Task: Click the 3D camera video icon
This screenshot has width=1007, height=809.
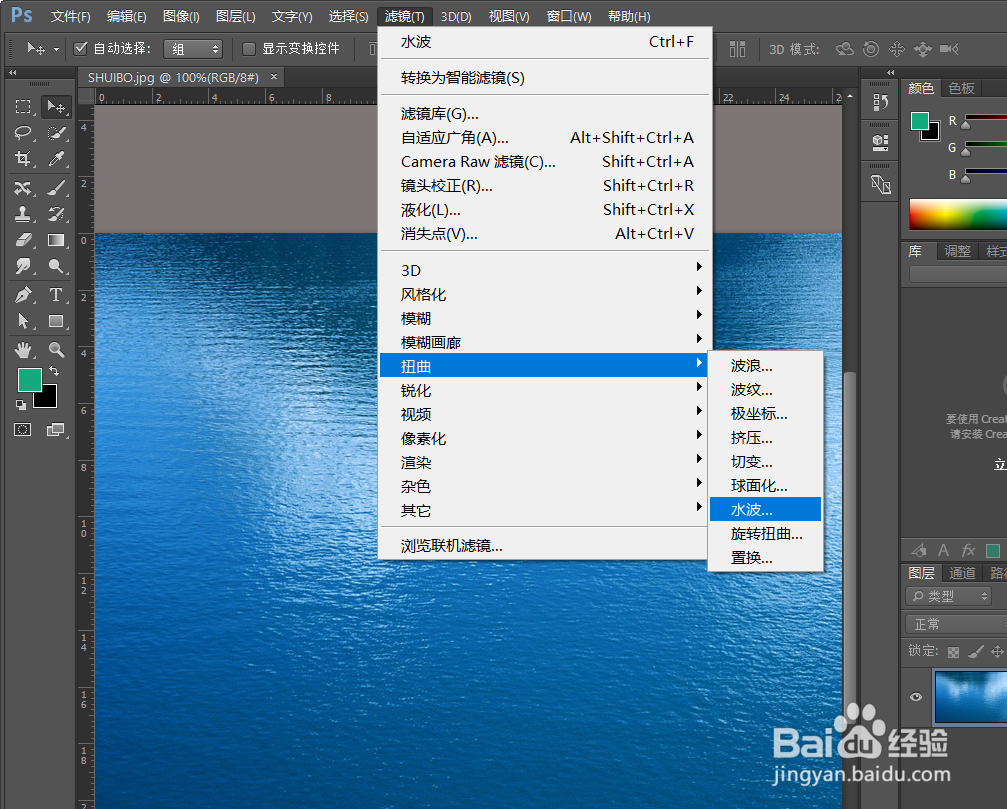Action: pos(949,49)
